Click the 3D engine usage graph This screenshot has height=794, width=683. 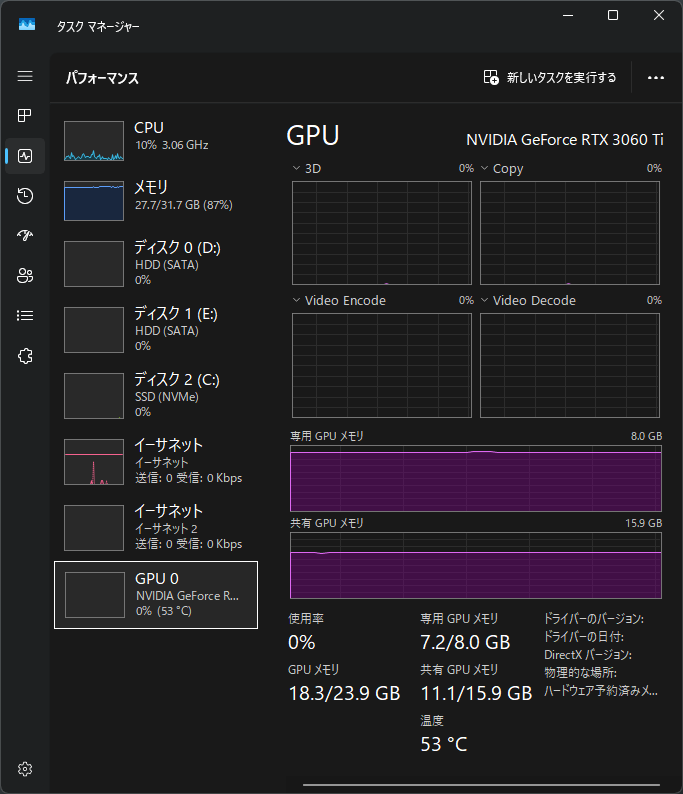[382, 233]
